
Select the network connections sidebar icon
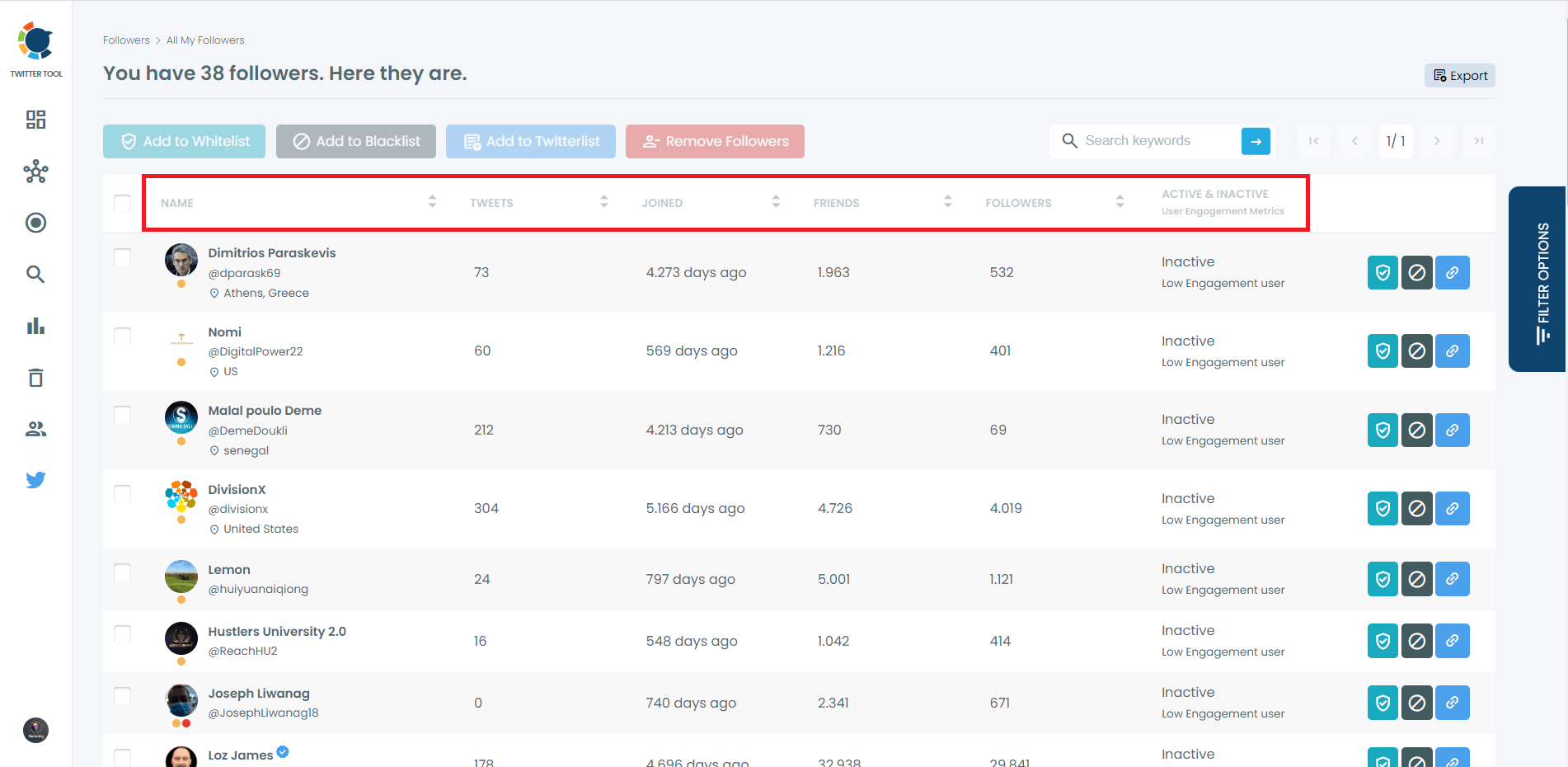[35, 172]
